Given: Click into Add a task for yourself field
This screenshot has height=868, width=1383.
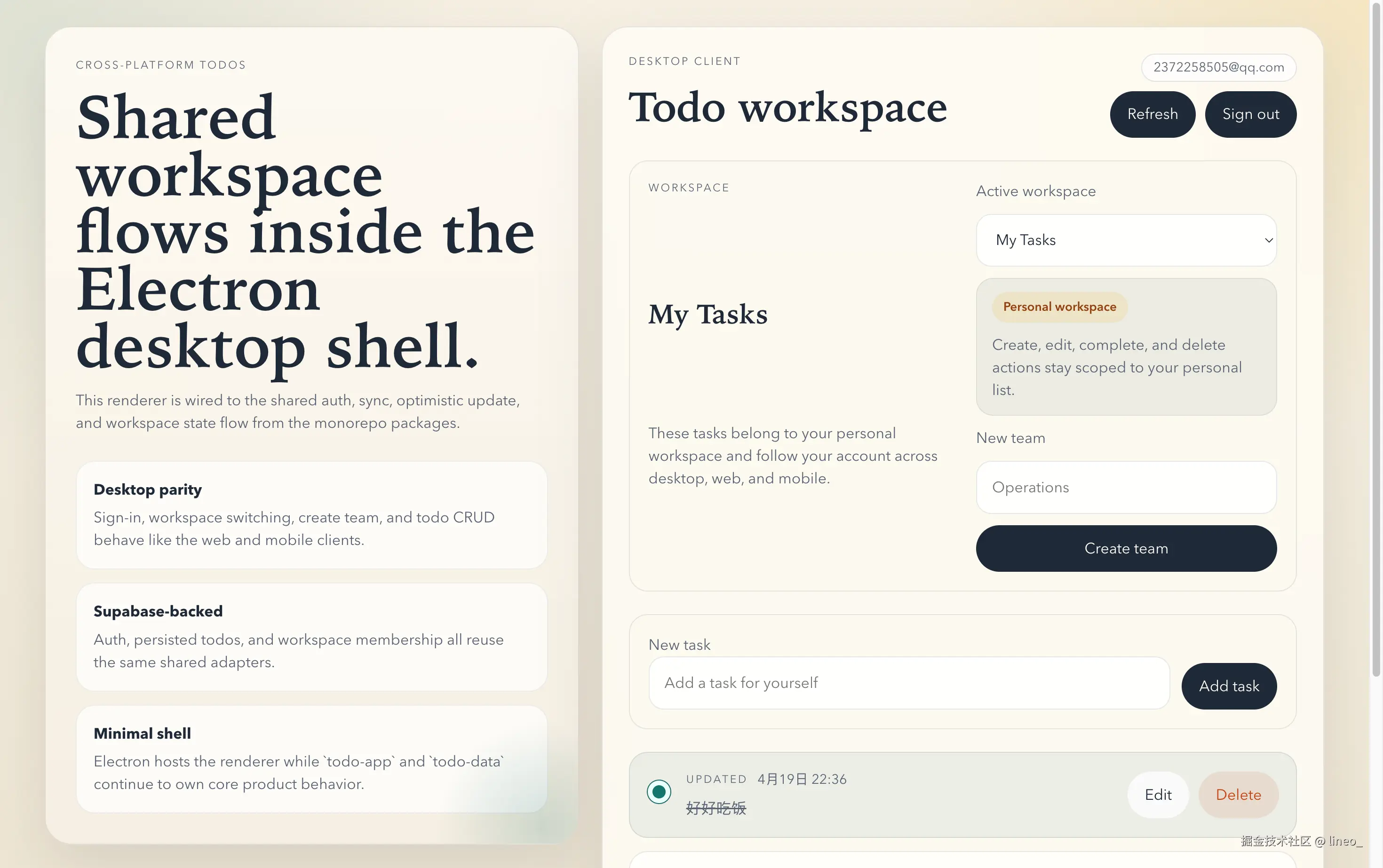Looking at the screenshot, I should 909,683.
